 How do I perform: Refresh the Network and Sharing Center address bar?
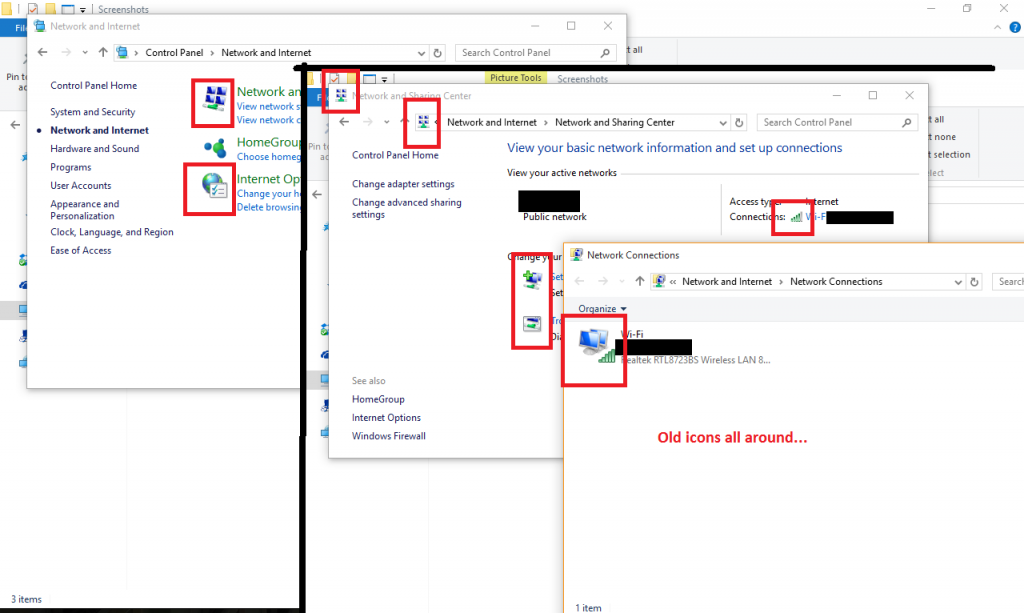click(x=739, y=122)
